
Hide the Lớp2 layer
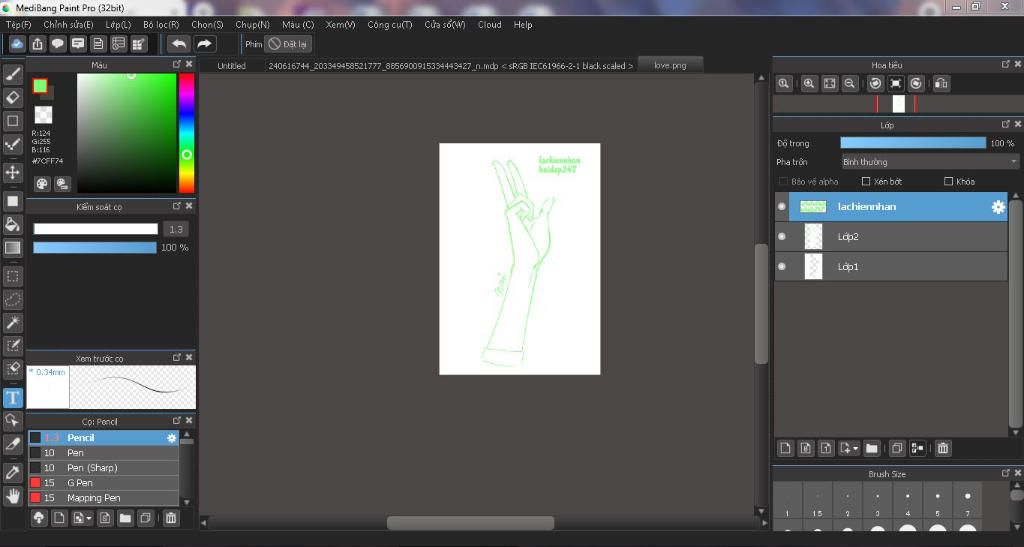coord(782,236)
